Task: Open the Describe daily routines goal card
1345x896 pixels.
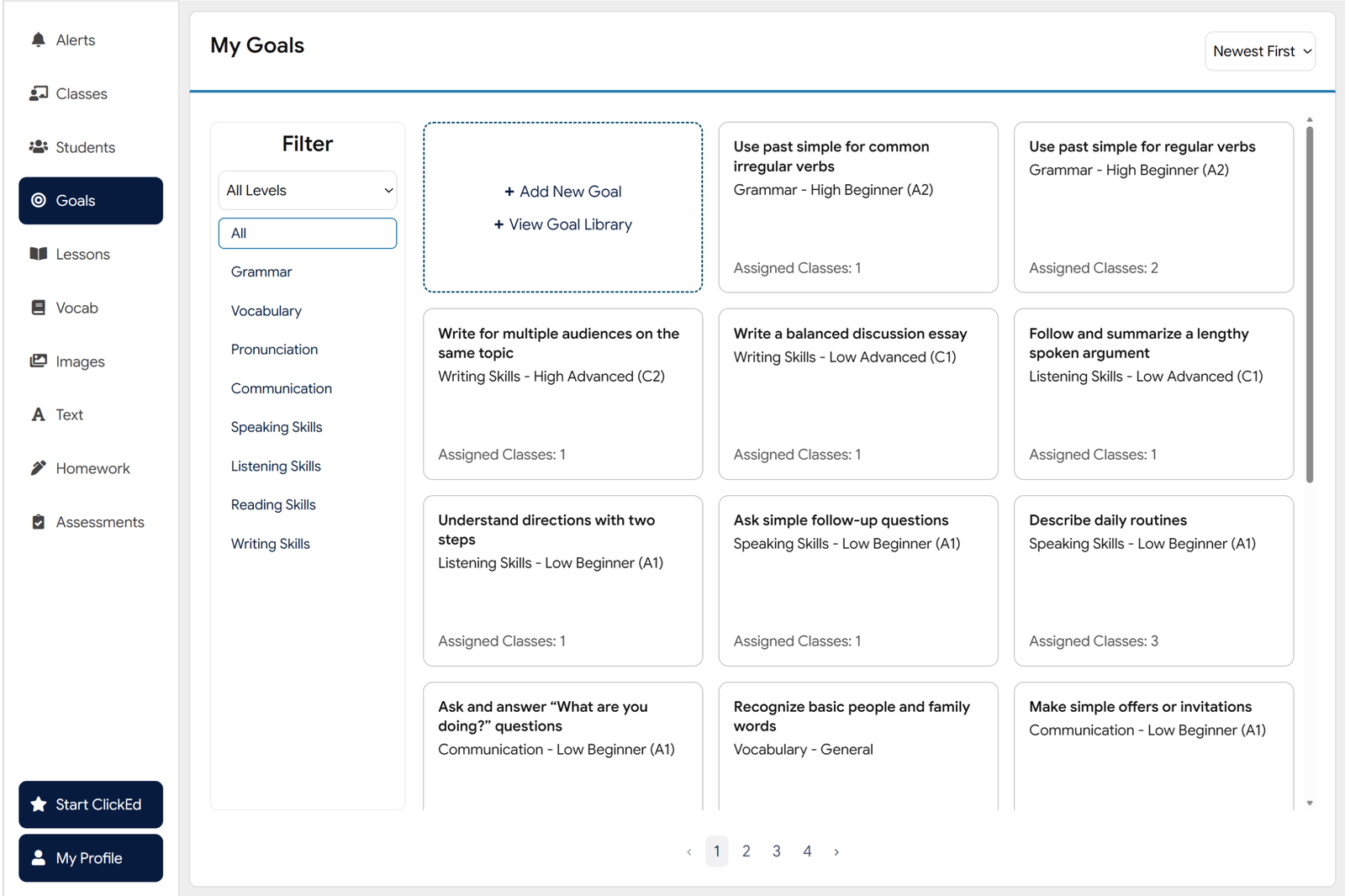Action: (1153, 581)
